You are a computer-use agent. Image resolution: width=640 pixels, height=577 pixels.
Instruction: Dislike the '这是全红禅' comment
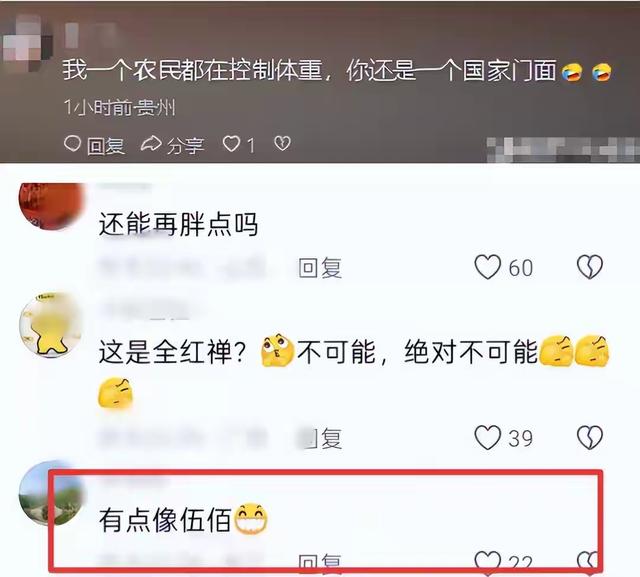coord(590,438)
